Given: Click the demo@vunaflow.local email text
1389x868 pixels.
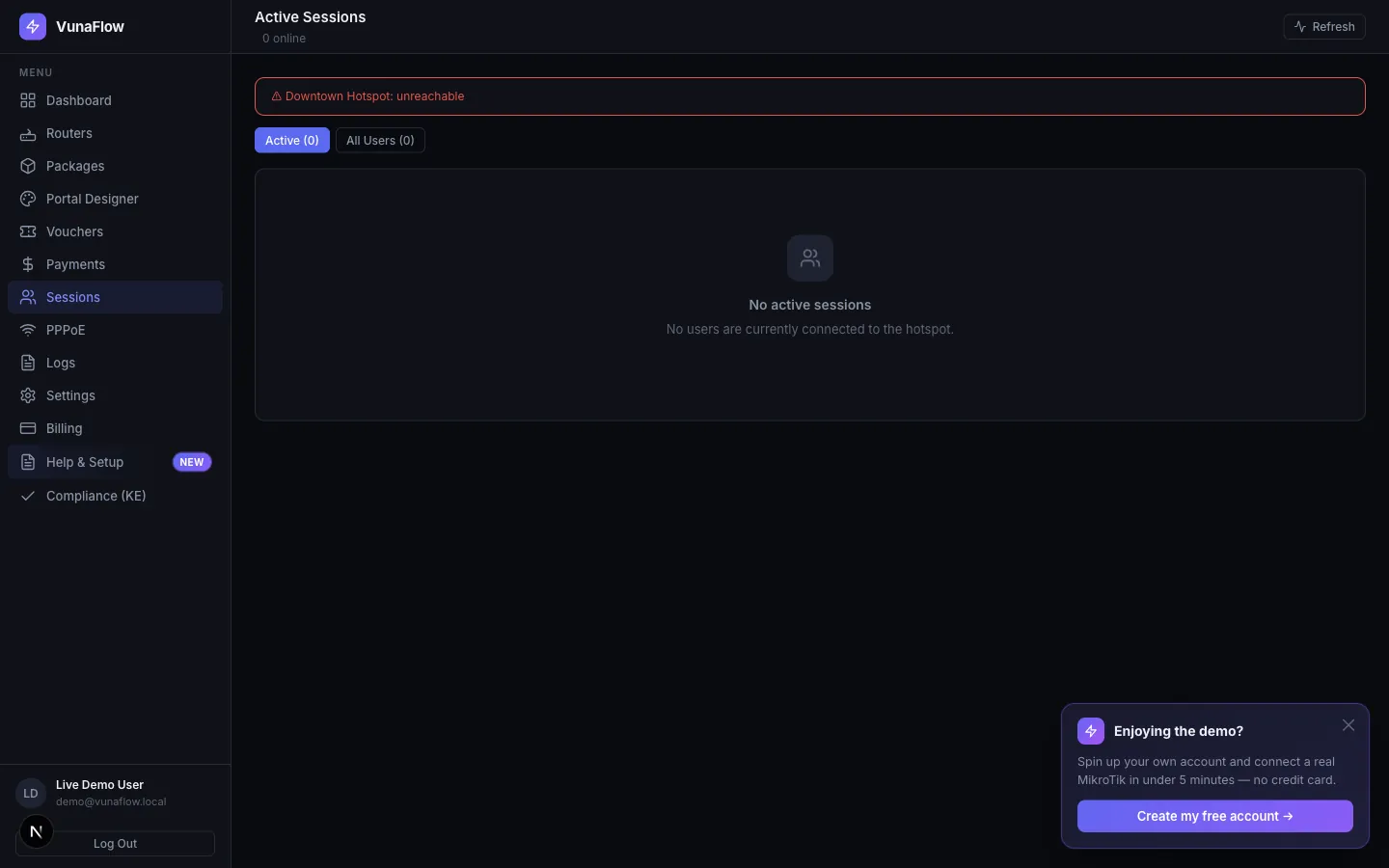Looking at the screenshot, I should (111, 801).
